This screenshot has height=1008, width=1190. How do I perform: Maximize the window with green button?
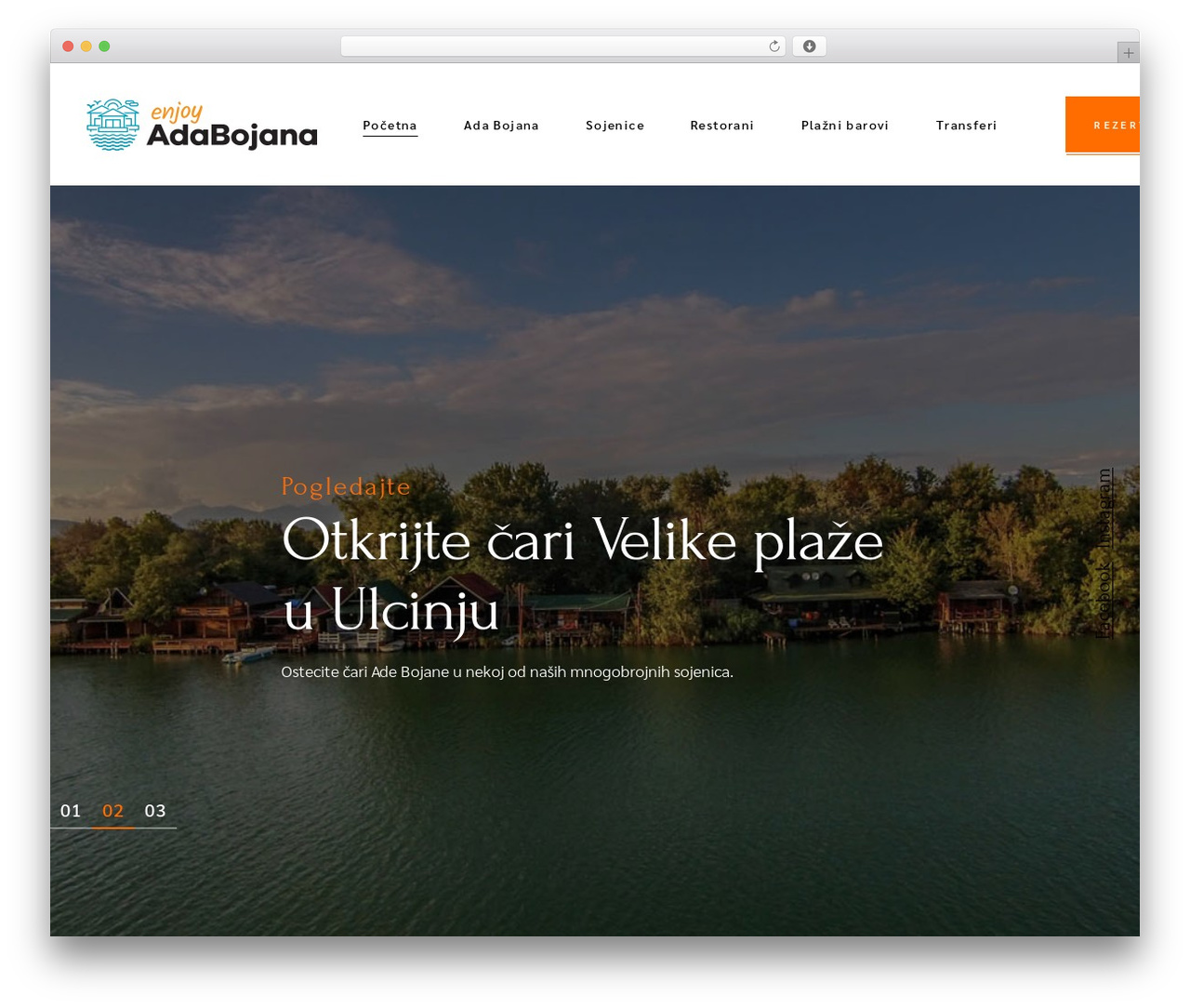point(104,46)
